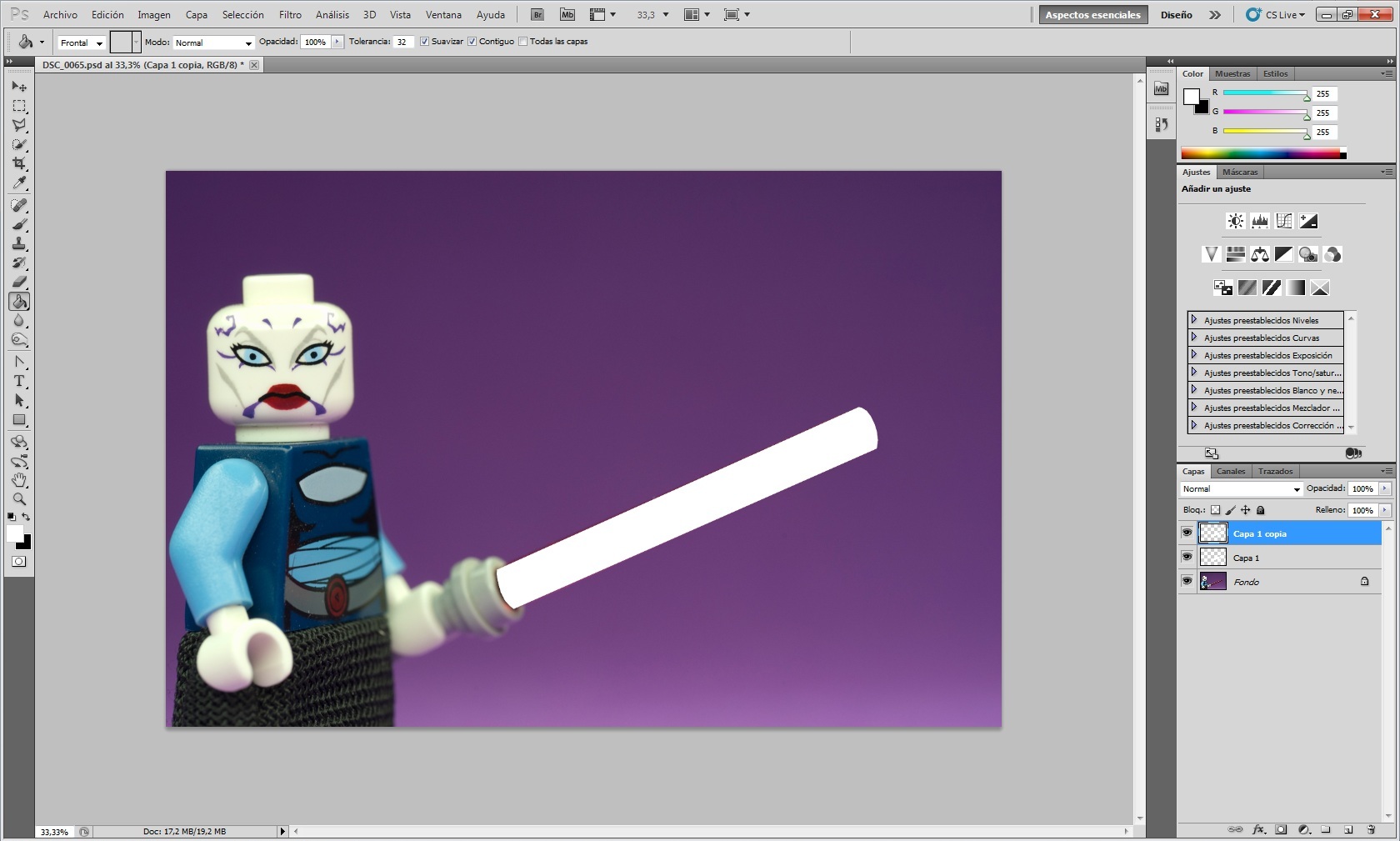Select the Lasso tool
Viewport: 1400px width, 841px height.
19,125
